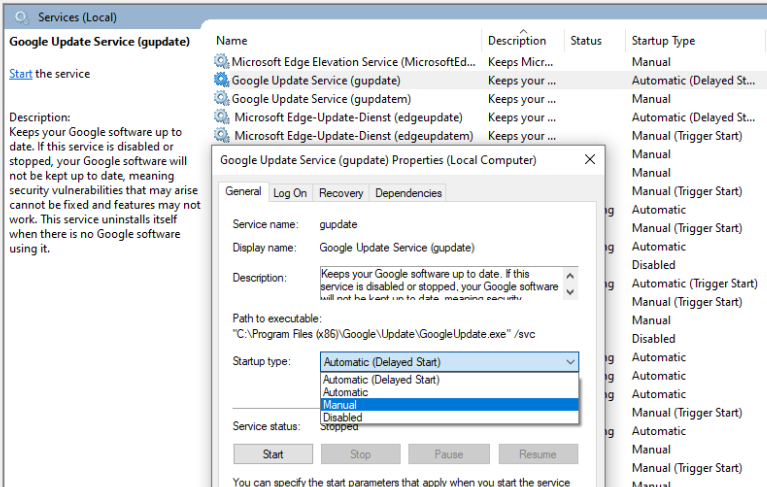Viewport: 767px width, 487px height.
Task: Sort by the Startup Type column header
Action: (x=663, y=41)
